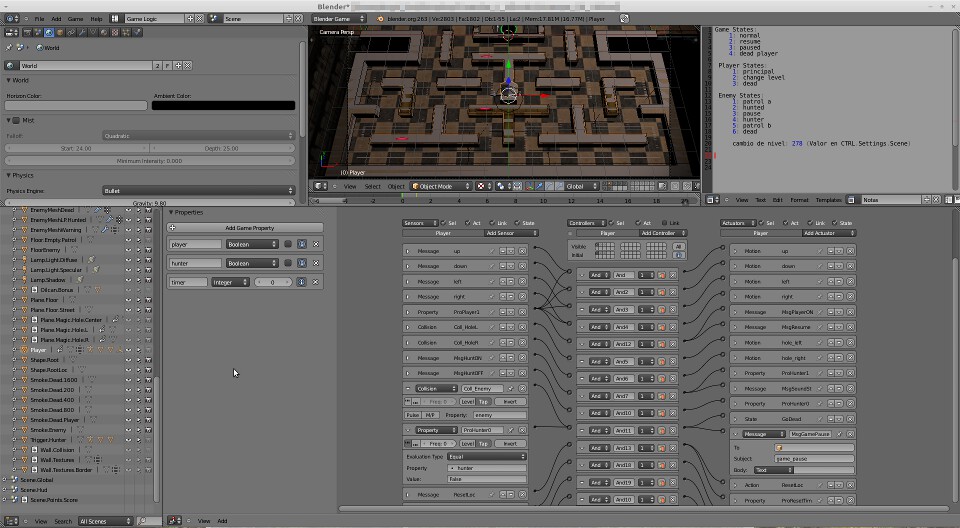Open the Physics tab icon
The image size is (960, 528).
(137, 32)
